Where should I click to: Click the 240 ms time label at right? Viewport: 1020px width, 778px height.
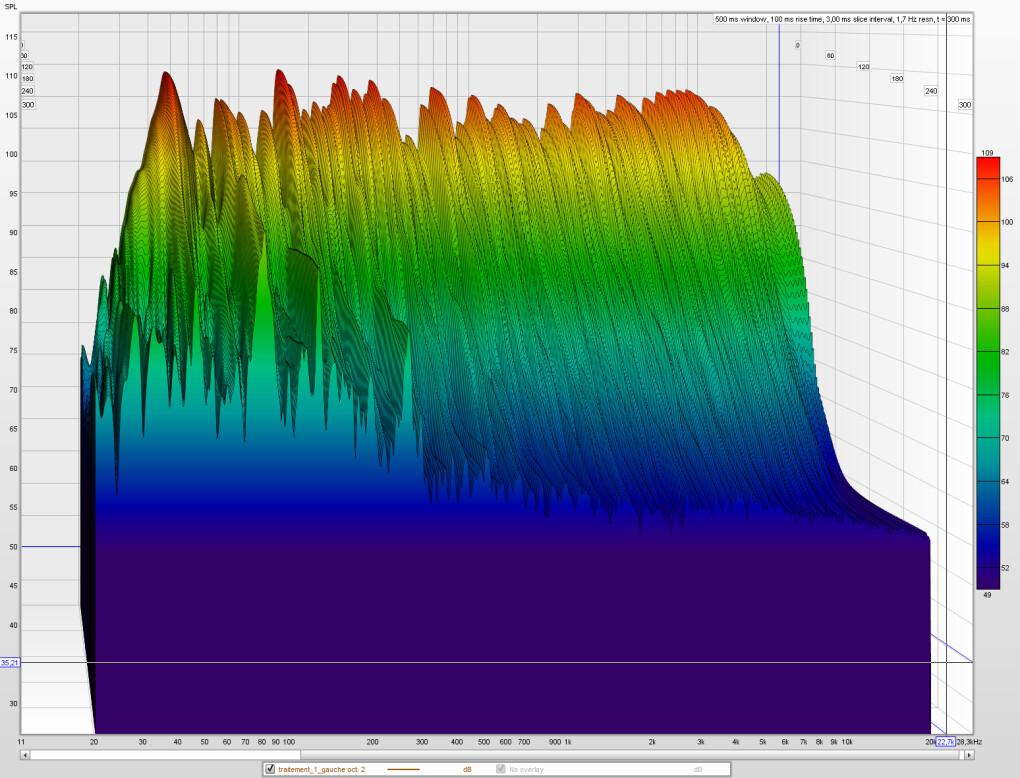pyautogui.click(x=931, y=91)
